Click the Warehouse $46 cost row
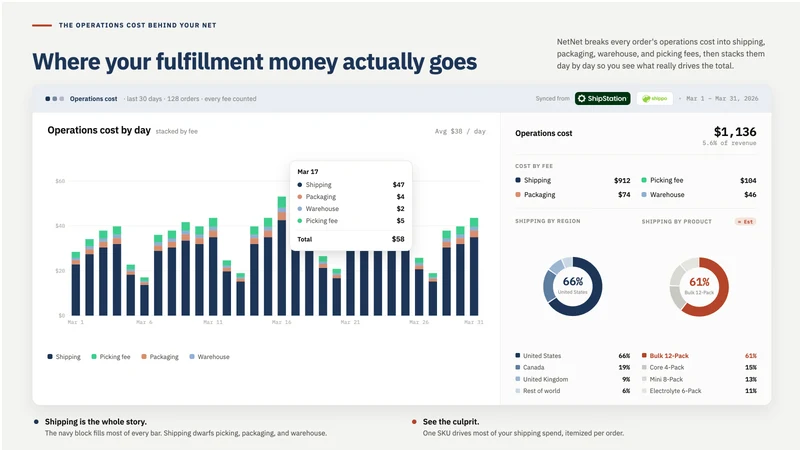Screen dimensions: 800x450 698,194
